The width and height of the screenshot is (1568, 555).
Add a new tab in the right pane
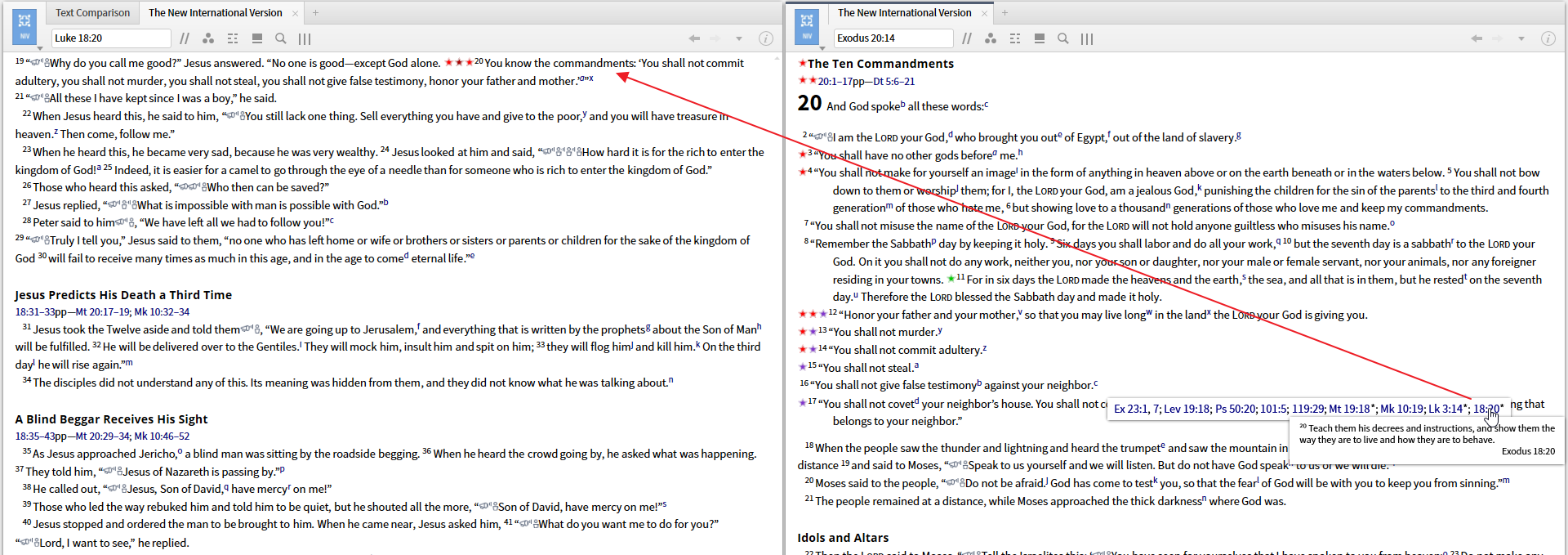click(1004, 13)
